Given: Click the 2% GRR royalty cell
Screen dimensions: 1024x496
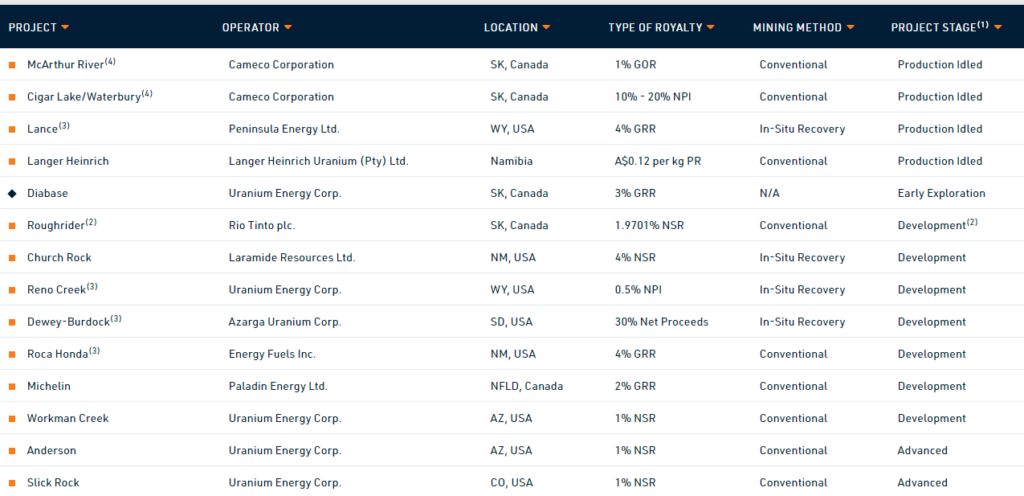Looking at the screenshot, I should point(635,386).
